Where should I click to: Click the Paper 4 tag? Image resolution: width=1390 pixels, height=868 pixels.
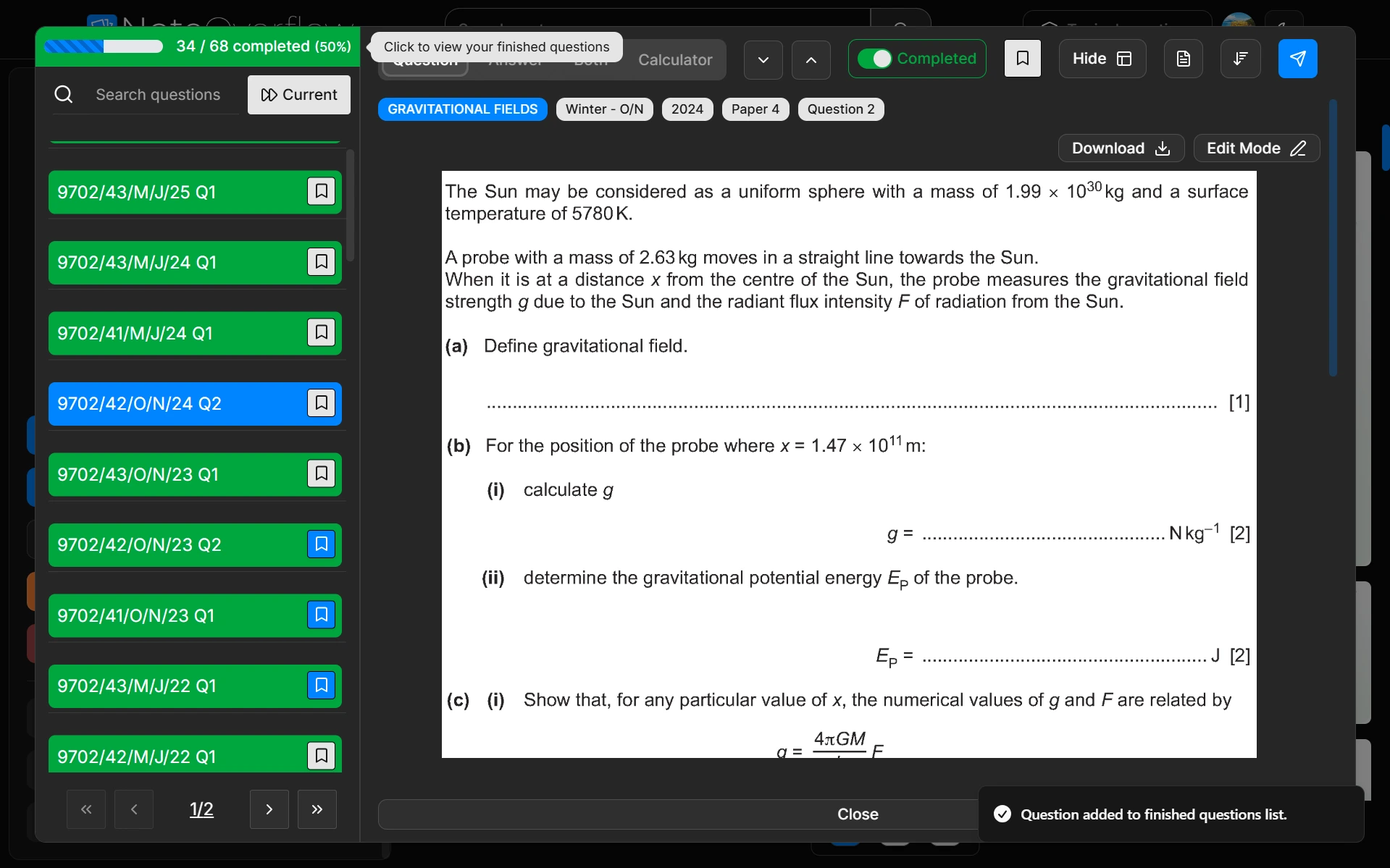pyautogui.click(x=755, y=109)
